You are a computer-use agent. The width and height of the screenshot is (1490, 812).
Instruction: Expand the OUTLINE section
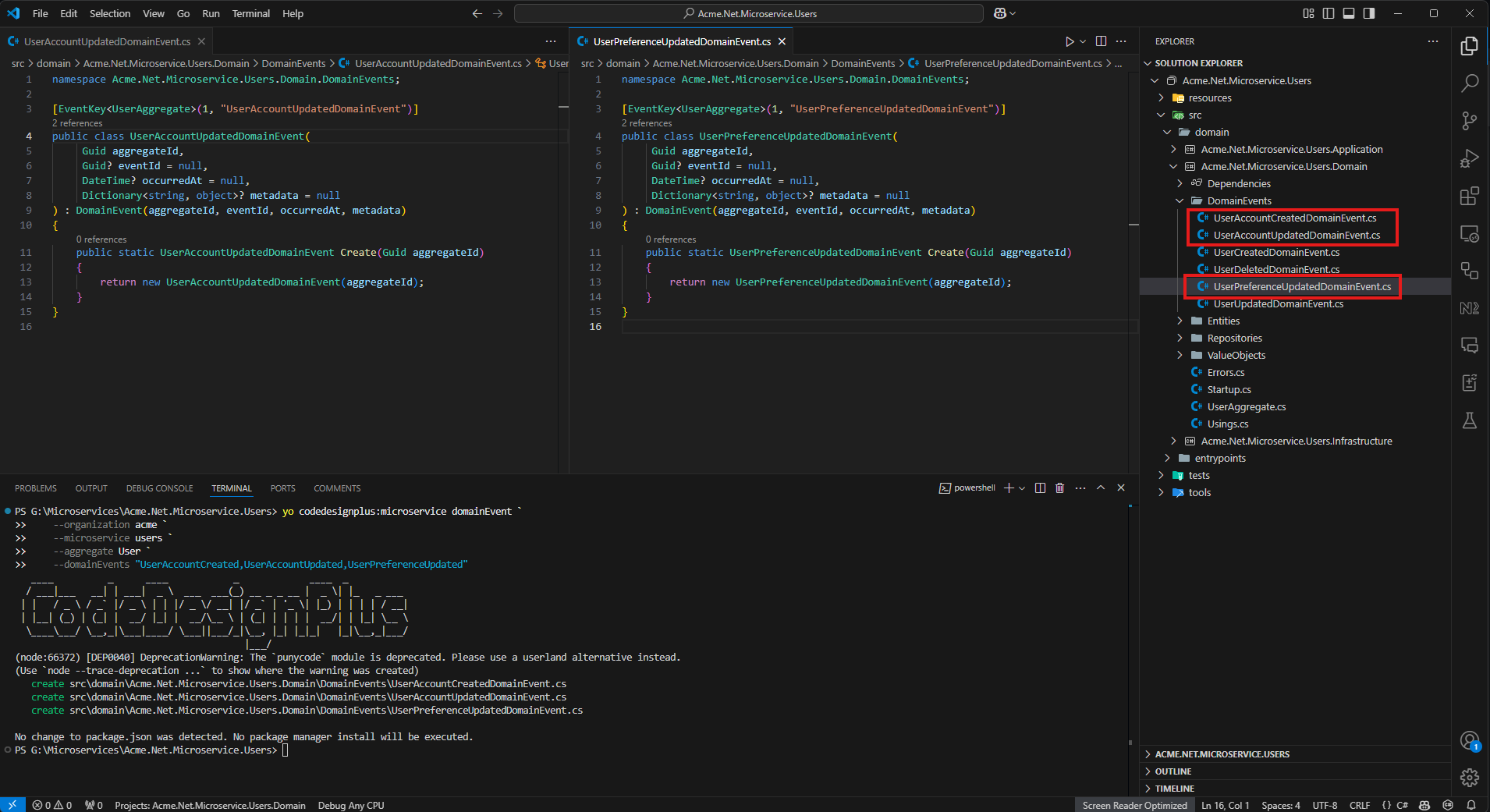point(1173,771)
